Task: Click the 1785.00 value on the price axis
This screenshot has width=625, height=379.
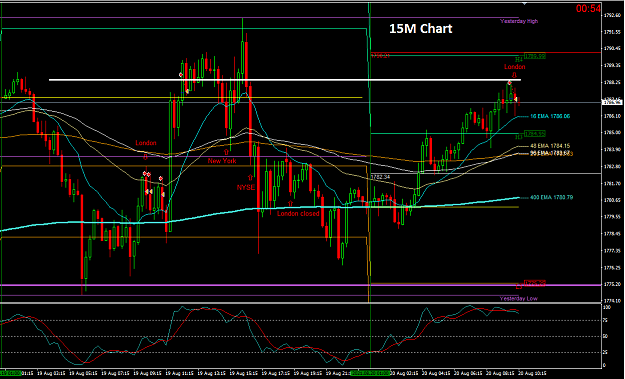Action: (612, 132)
